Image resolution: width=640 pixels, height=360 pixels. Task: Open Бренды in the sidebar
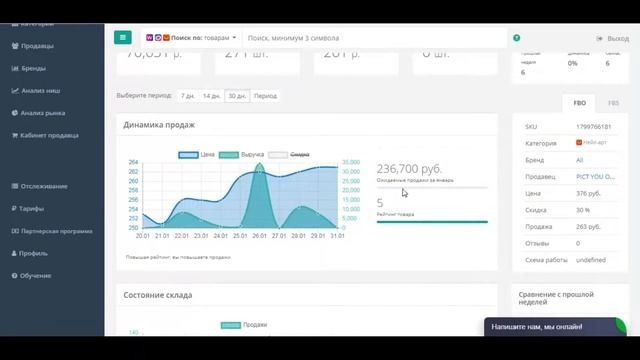[33, 68]
